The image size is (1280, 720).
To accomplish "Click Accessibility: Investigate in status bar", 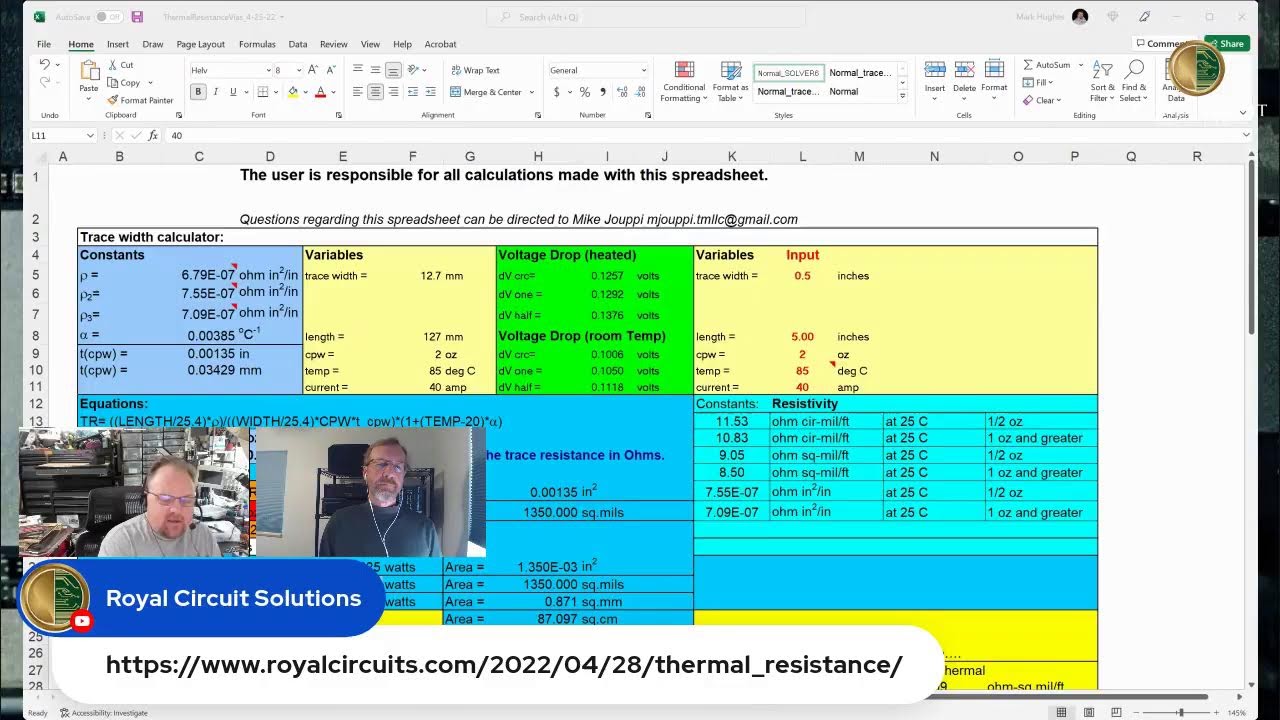I will [x=104, y=713].
